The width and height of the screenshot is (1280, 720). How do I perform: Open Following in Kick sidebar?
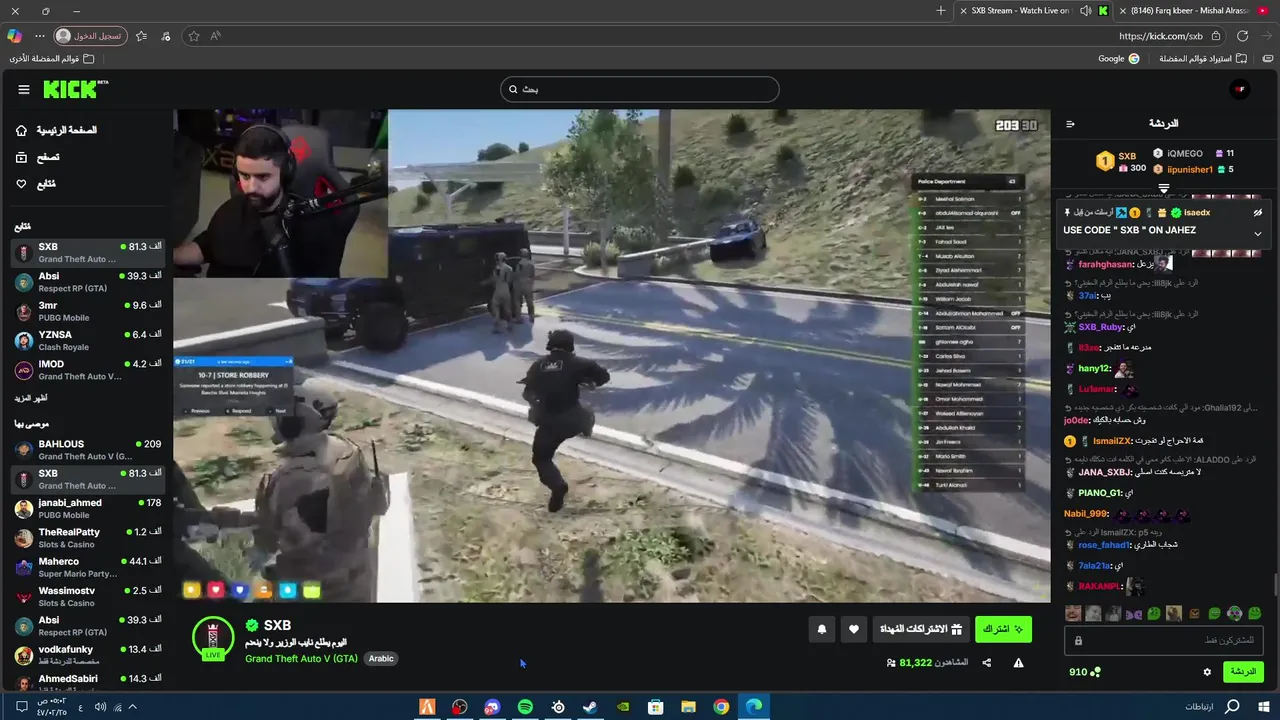click(36, 184)
